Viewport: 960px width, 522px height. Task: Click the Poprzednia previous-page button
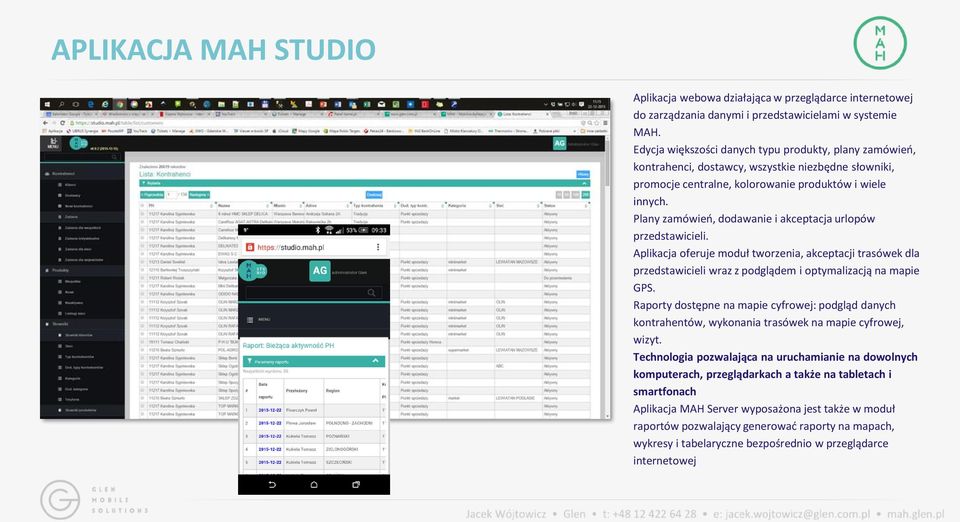pyautogui.click(x=152, y=195)
